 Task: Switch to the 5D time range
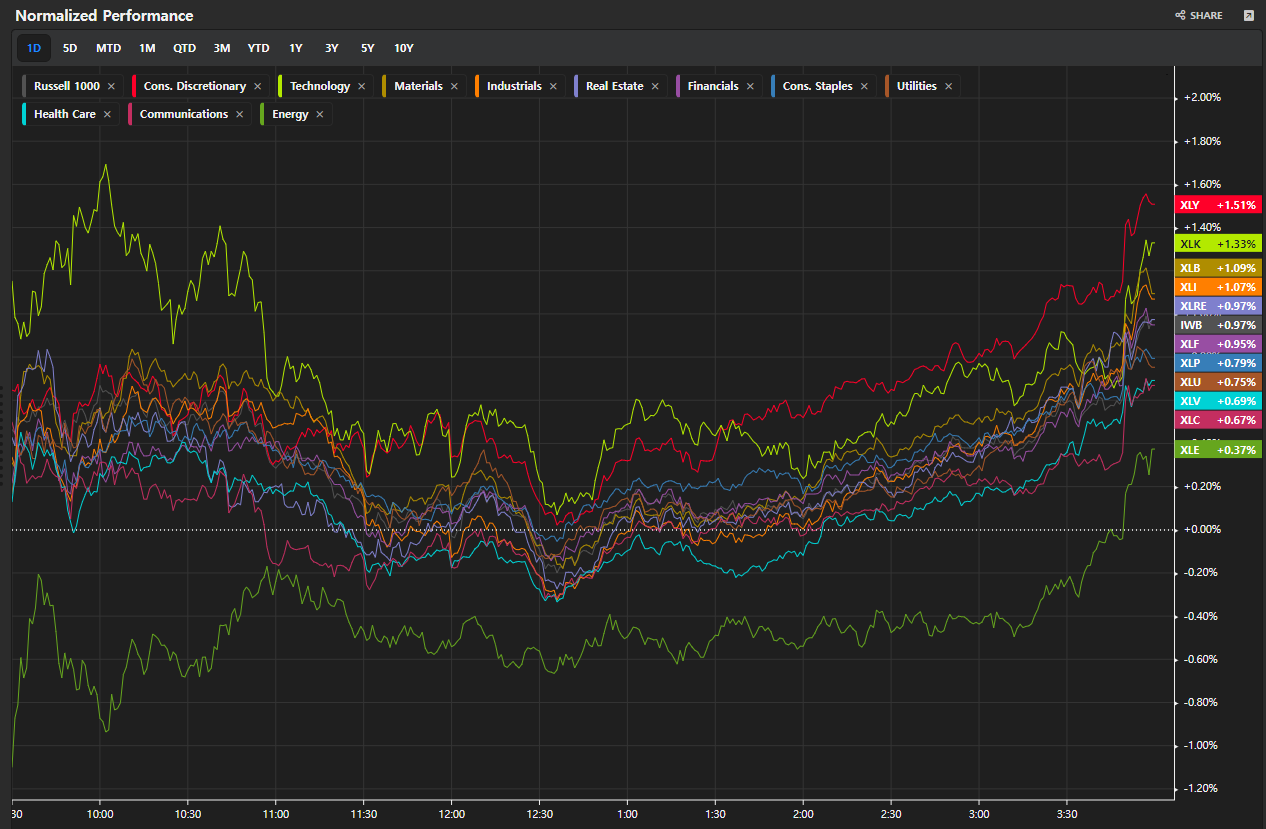70,48
